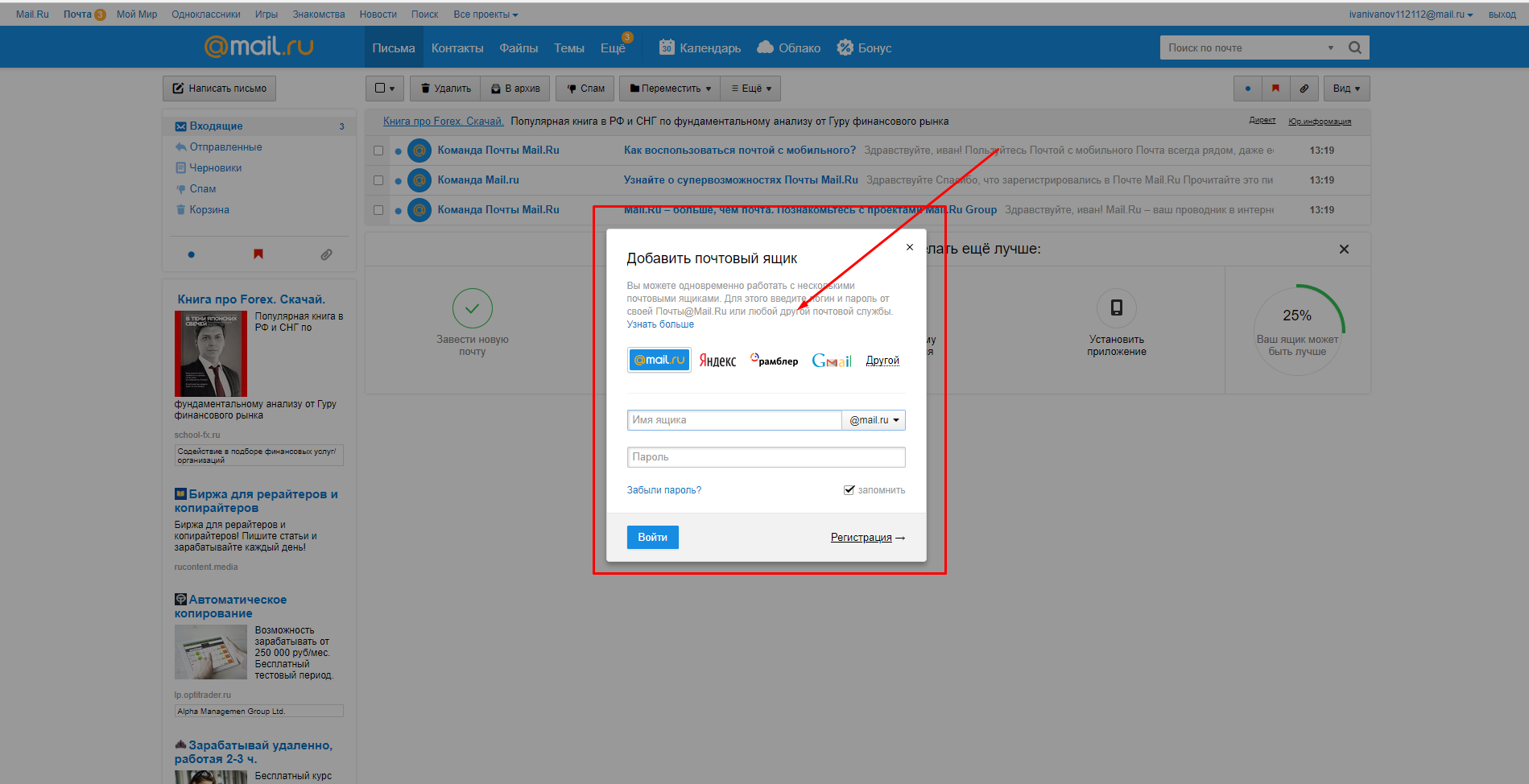Click выход logout link

click(x=1502, y=14)
